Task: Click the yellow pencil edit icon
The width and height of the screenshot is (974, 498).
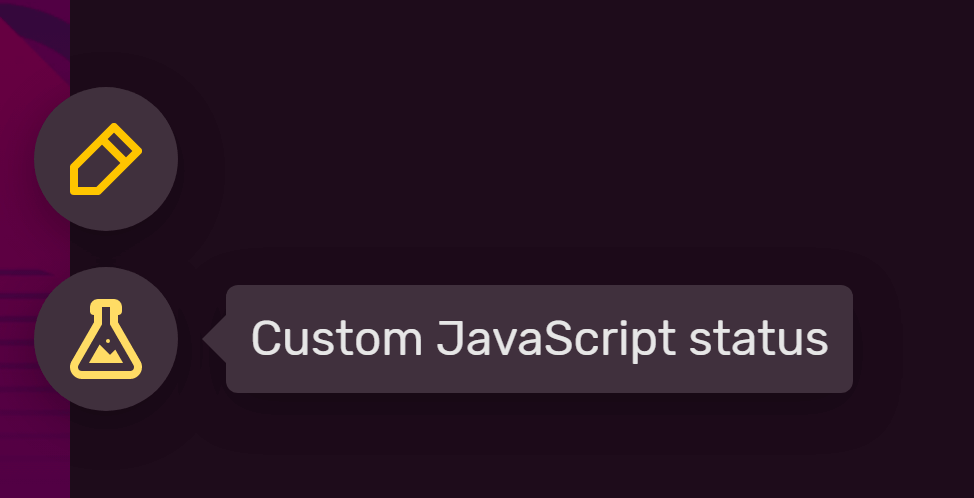Action: pos(106,159)
